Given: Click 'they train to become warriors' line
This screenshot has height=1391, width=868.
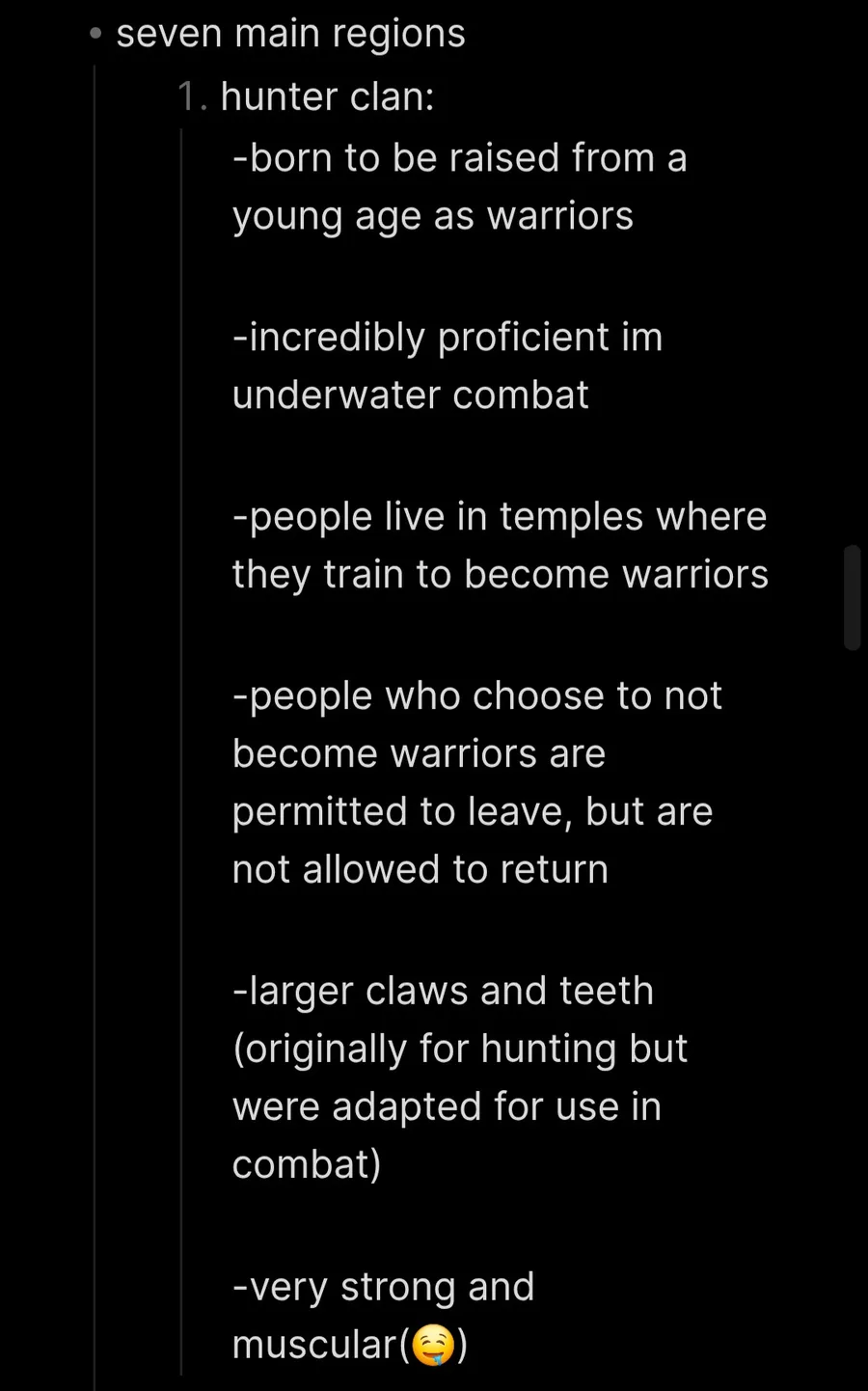Looking at the screenshot, I should pyautogui.click(x=501, y=574).
